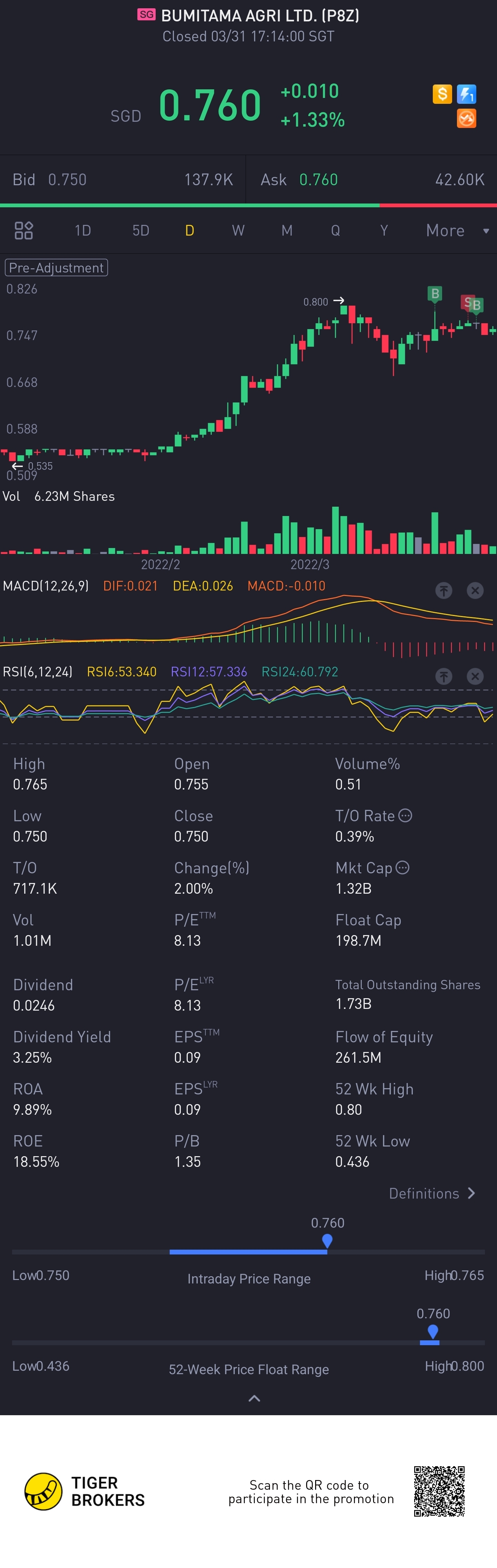Select the W weekly chart tab
Viewport: 497px width, 1568px height.
tap(238, 231)
